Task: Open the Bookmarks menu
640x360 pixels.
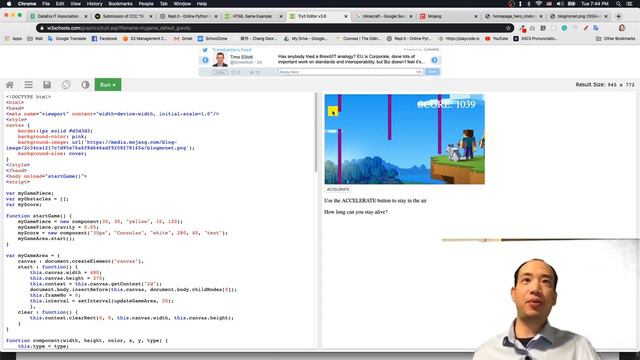Action: click(x=120, y=4)
